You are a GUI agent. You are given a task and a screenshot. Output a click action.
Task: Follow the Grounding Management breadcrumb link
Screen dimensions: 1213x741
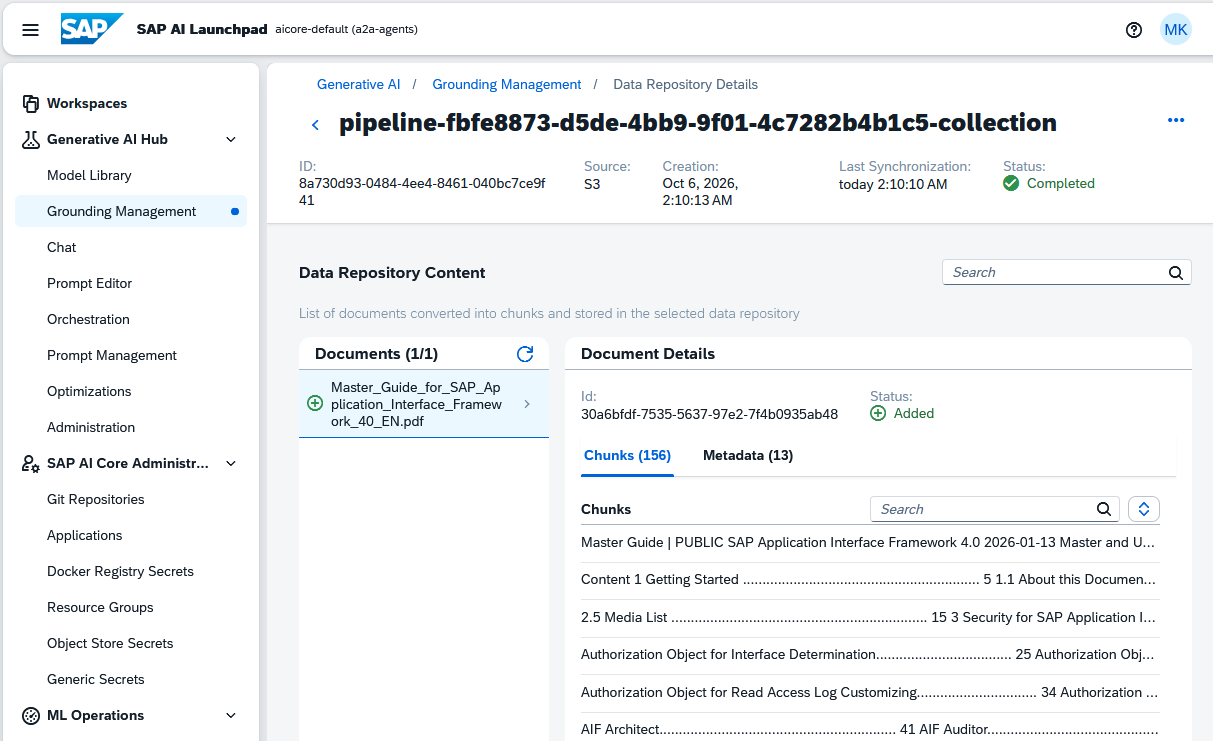pos(507,84)
